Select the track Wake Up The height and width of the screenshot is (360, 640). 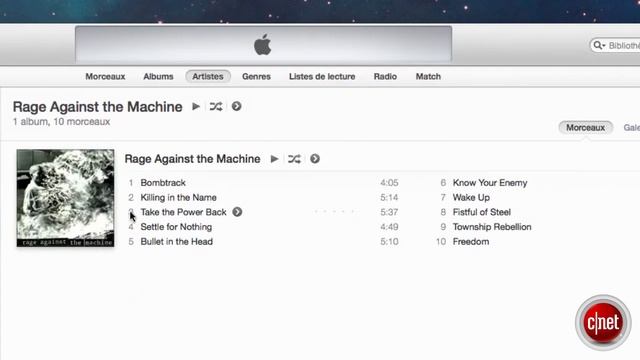(x=471, y=198)
